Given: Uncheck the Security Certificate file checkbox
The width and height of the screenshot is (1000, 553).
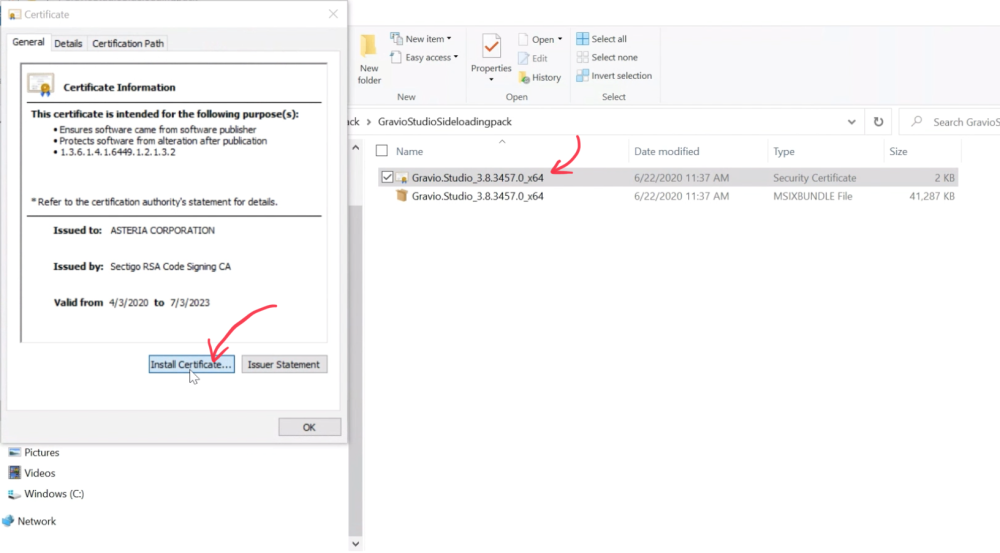Looking at the screenshot, I should [387, 177].
